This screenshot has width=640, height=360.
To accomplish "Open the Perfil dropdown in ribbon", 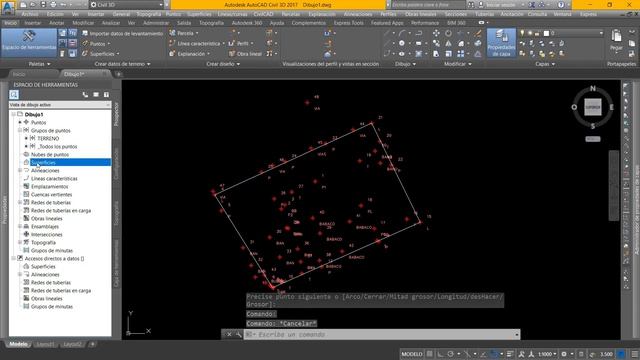I will [x=241, y=43].
